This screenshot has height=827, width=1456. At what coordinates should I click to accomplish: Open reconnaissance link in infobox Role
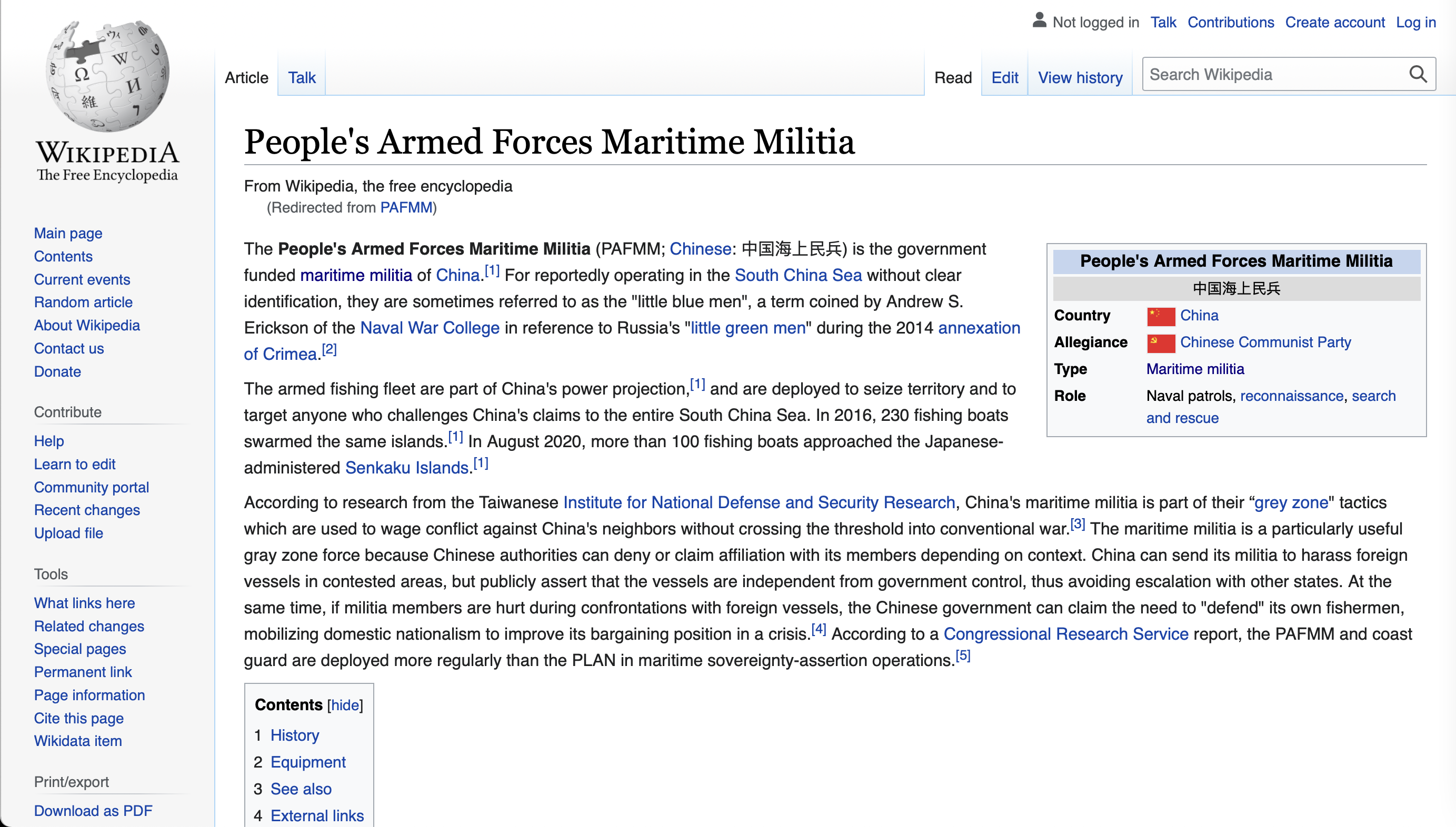pos(1291,396)
